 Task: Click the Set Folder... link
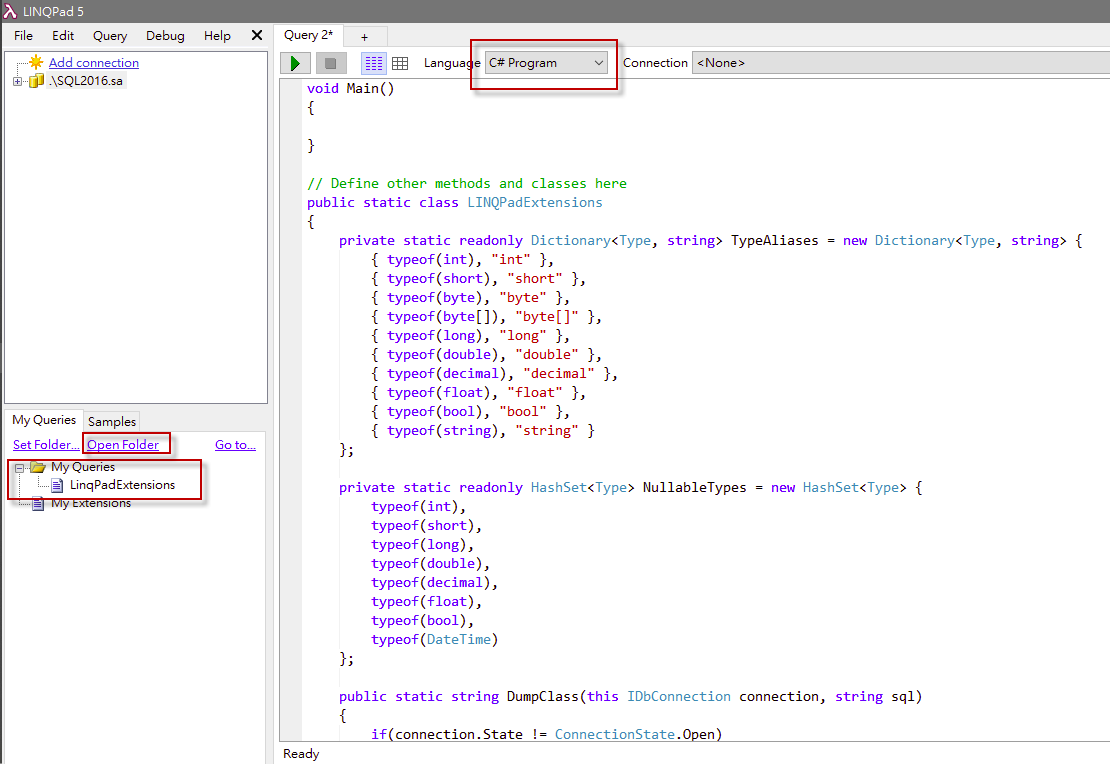point(46,445)
